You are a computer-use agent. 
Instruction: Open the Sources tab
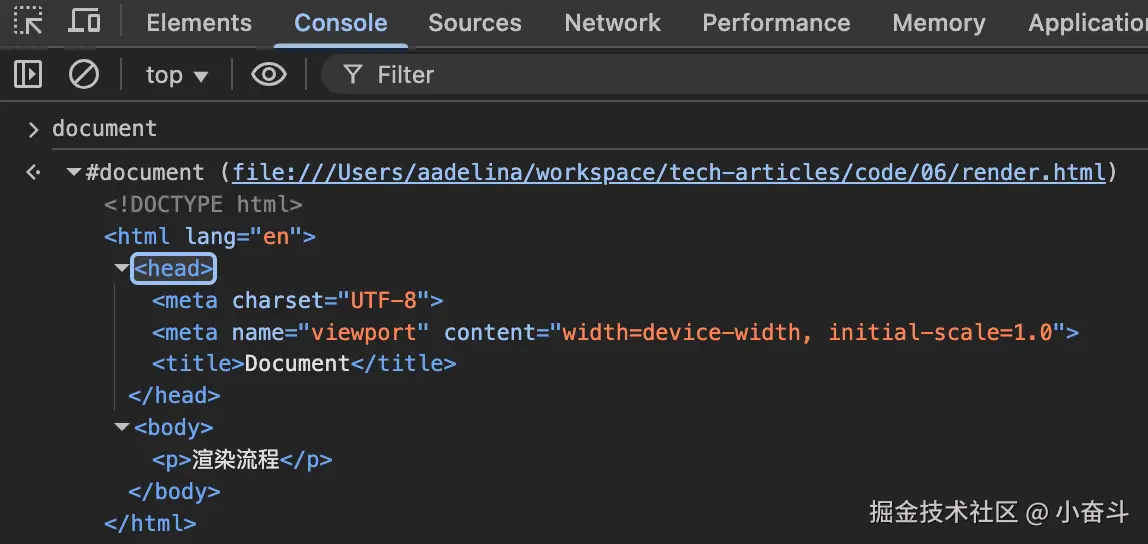point(475,23)
